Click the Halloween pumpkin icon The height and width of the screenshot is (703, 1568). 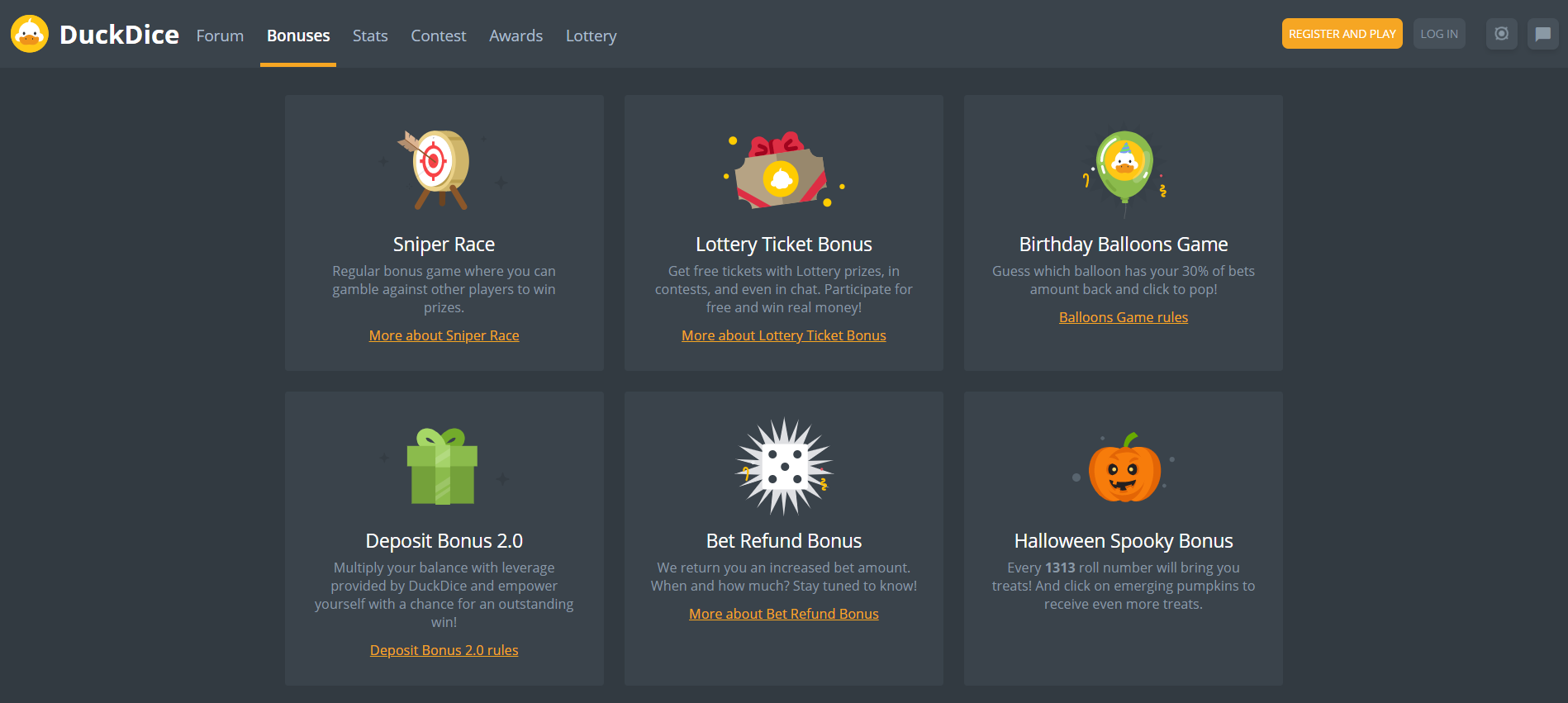click(1124, 468)
